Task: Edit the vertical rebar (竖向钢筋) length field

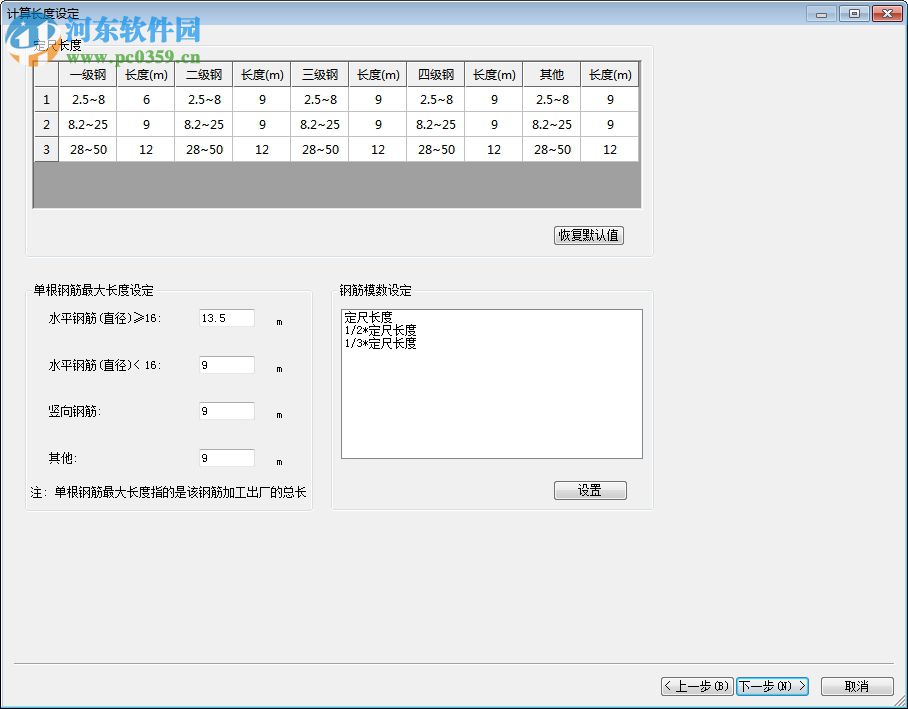Action: coord(225,411)
